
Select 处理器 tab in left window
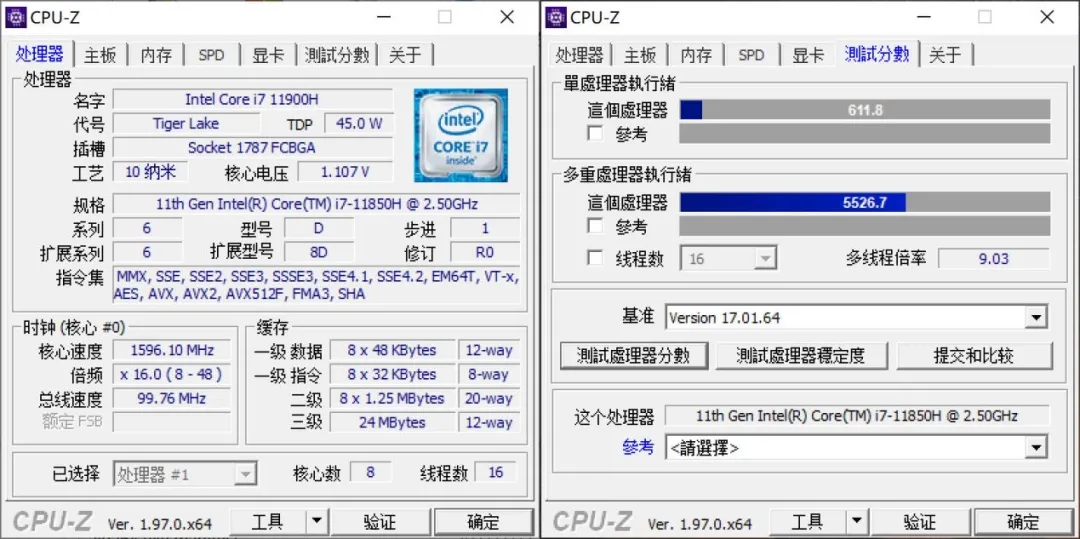39,54
